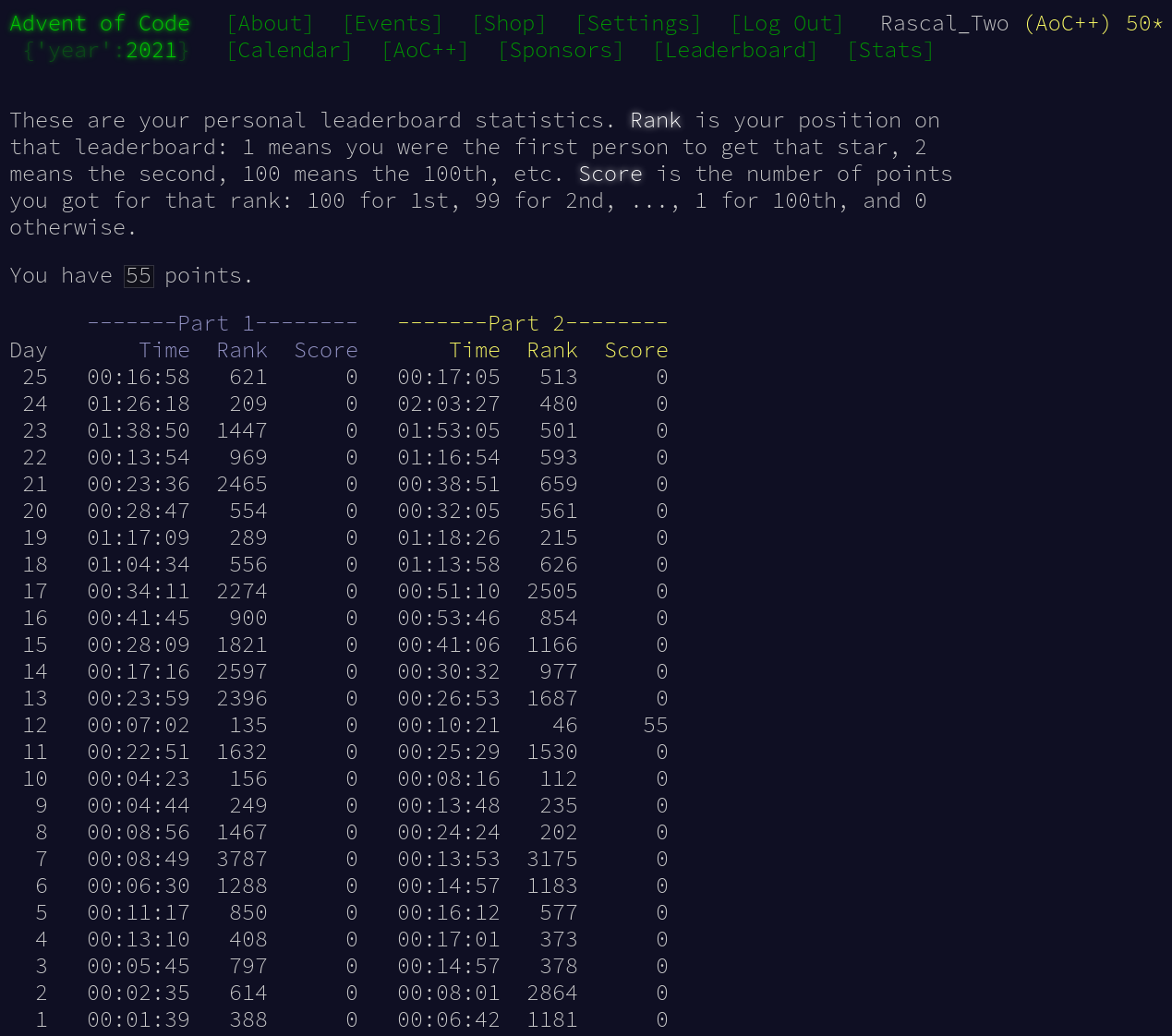
Task: Click the 50* star count
Action: pos(1144,23)
